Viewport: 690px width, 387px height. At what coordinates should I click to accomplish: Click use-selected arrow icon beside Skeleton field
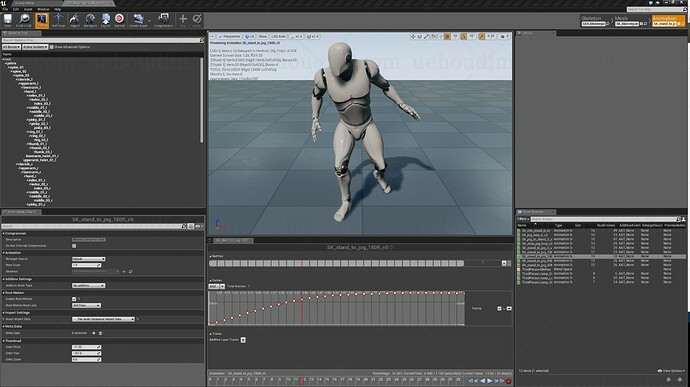124,272
